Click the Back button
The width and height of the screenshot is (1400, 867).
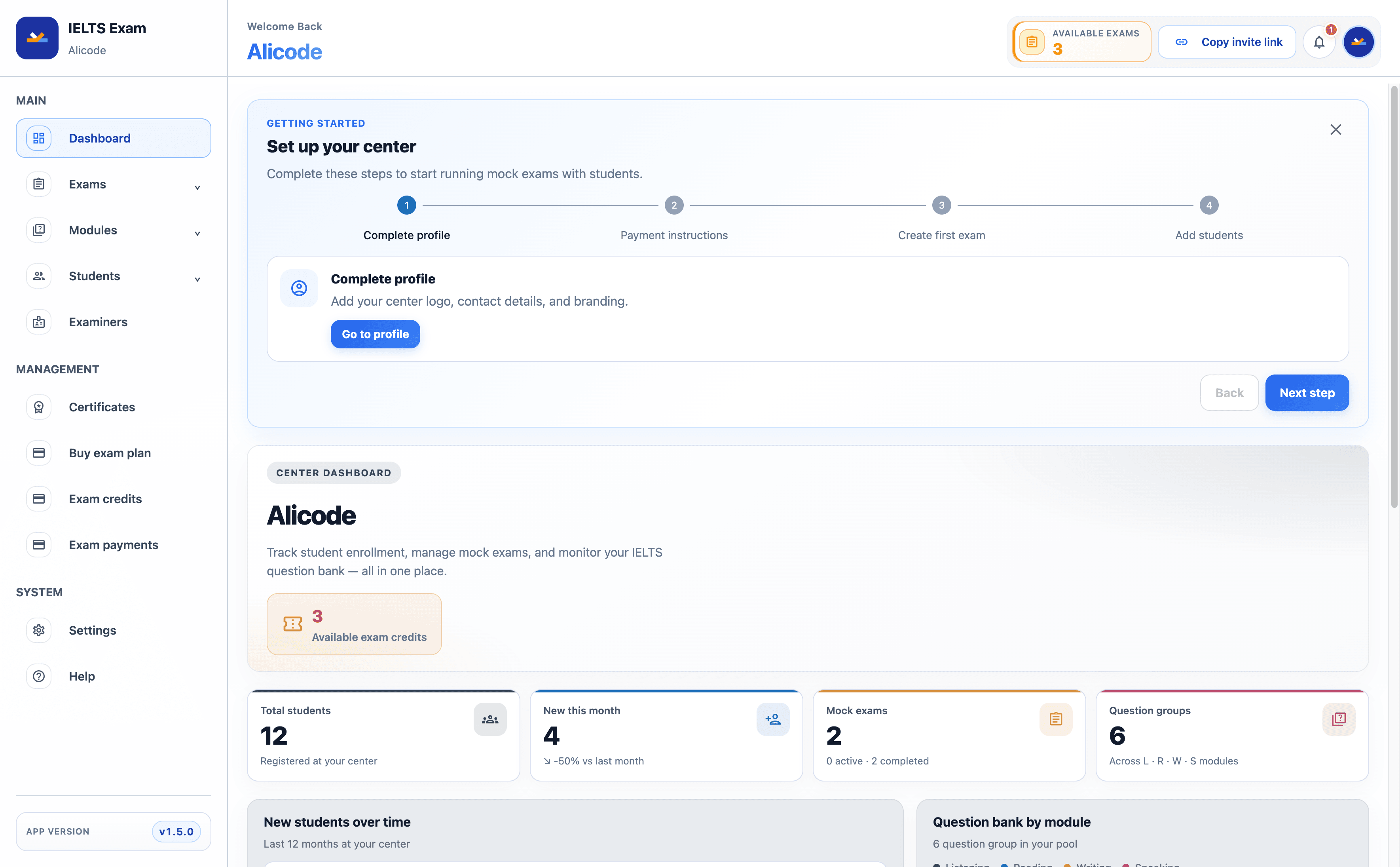[1229, 393]
